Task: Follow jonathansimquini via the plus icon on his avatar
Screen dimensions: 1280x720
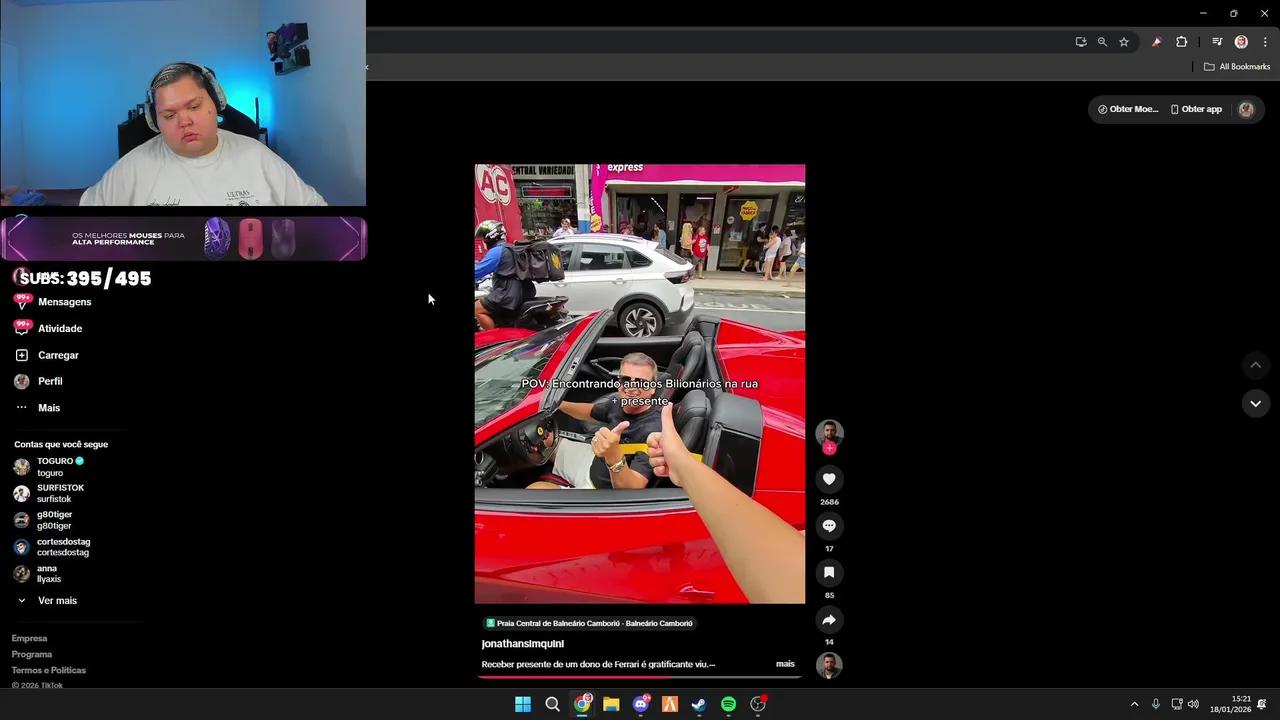Action: (x=828, y=448)
